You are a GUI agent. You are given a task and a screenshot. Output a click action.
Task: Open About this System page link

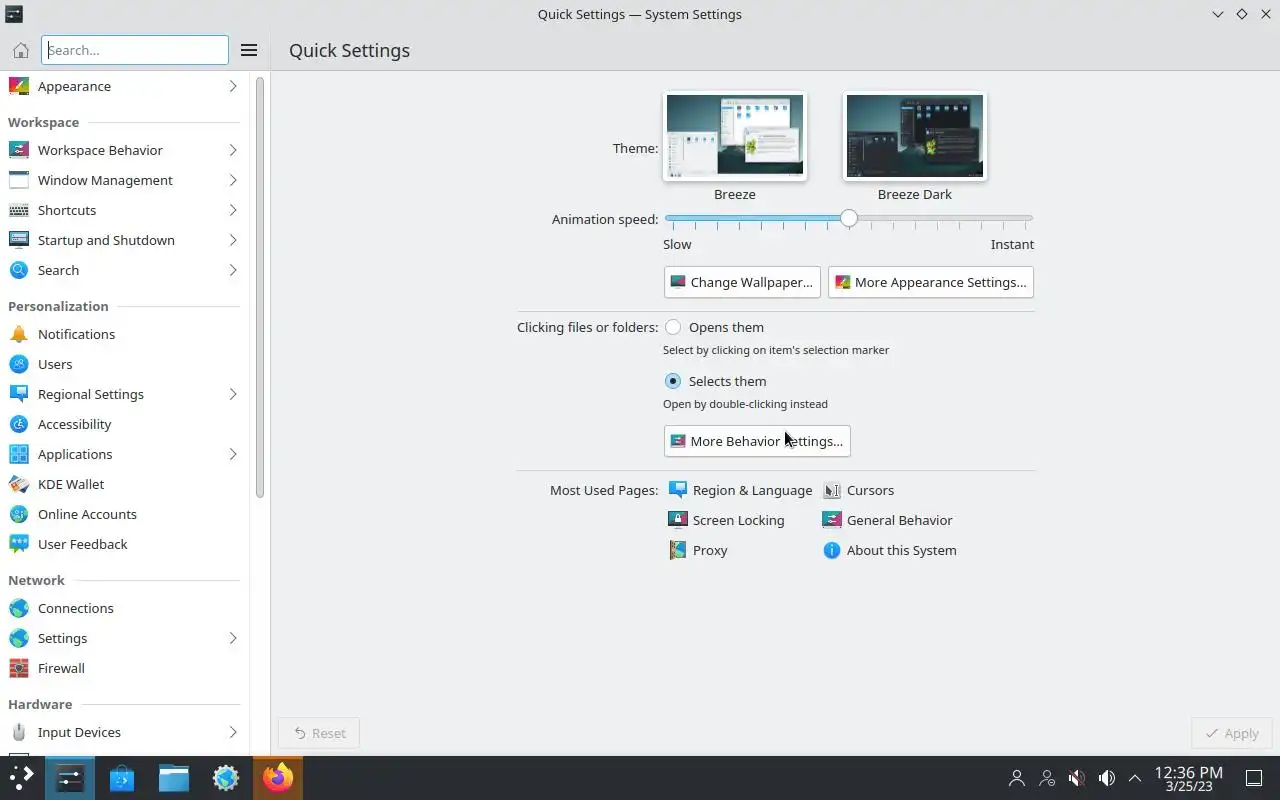889,550
